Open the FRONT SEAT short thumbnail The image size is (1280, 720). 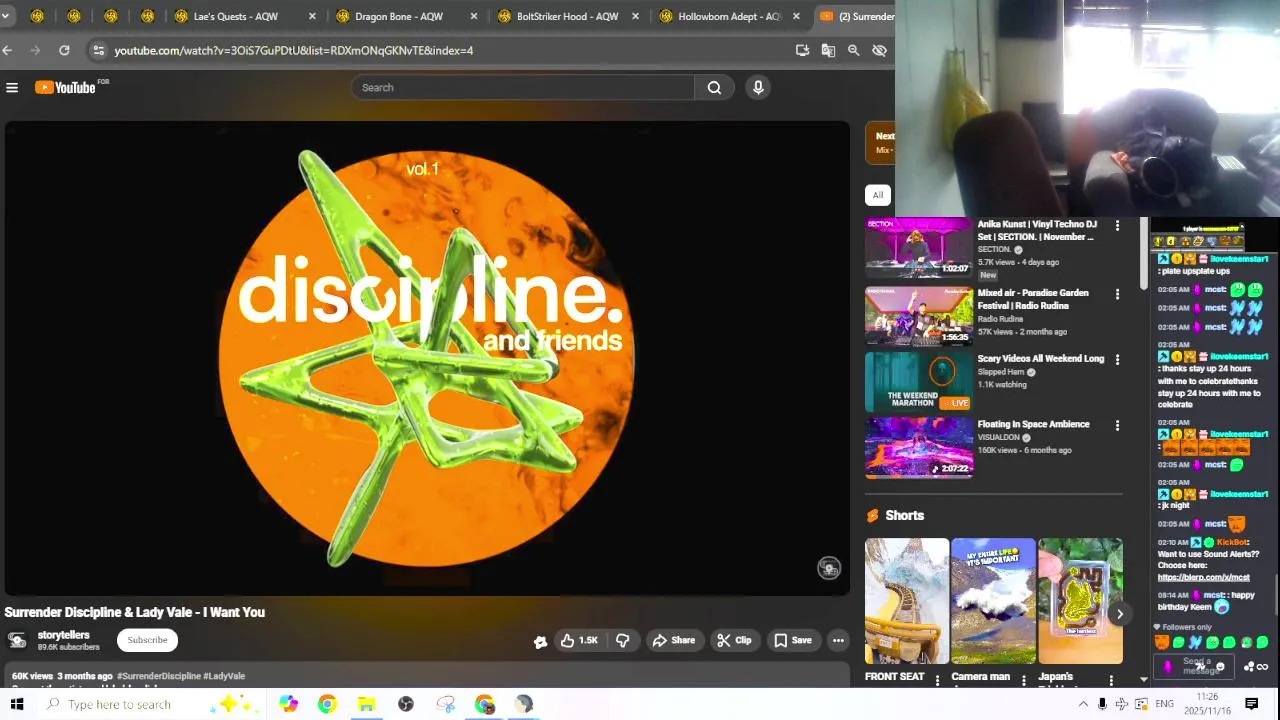pos(907,601)
